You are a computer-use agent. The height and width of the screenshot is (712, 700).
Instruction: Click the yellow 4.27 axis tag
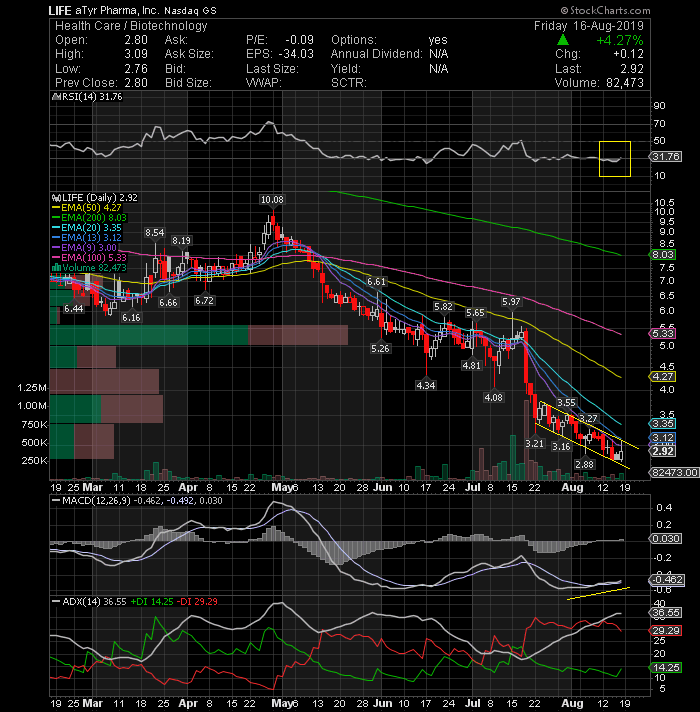pyautogui.click(x=663, y=376)
